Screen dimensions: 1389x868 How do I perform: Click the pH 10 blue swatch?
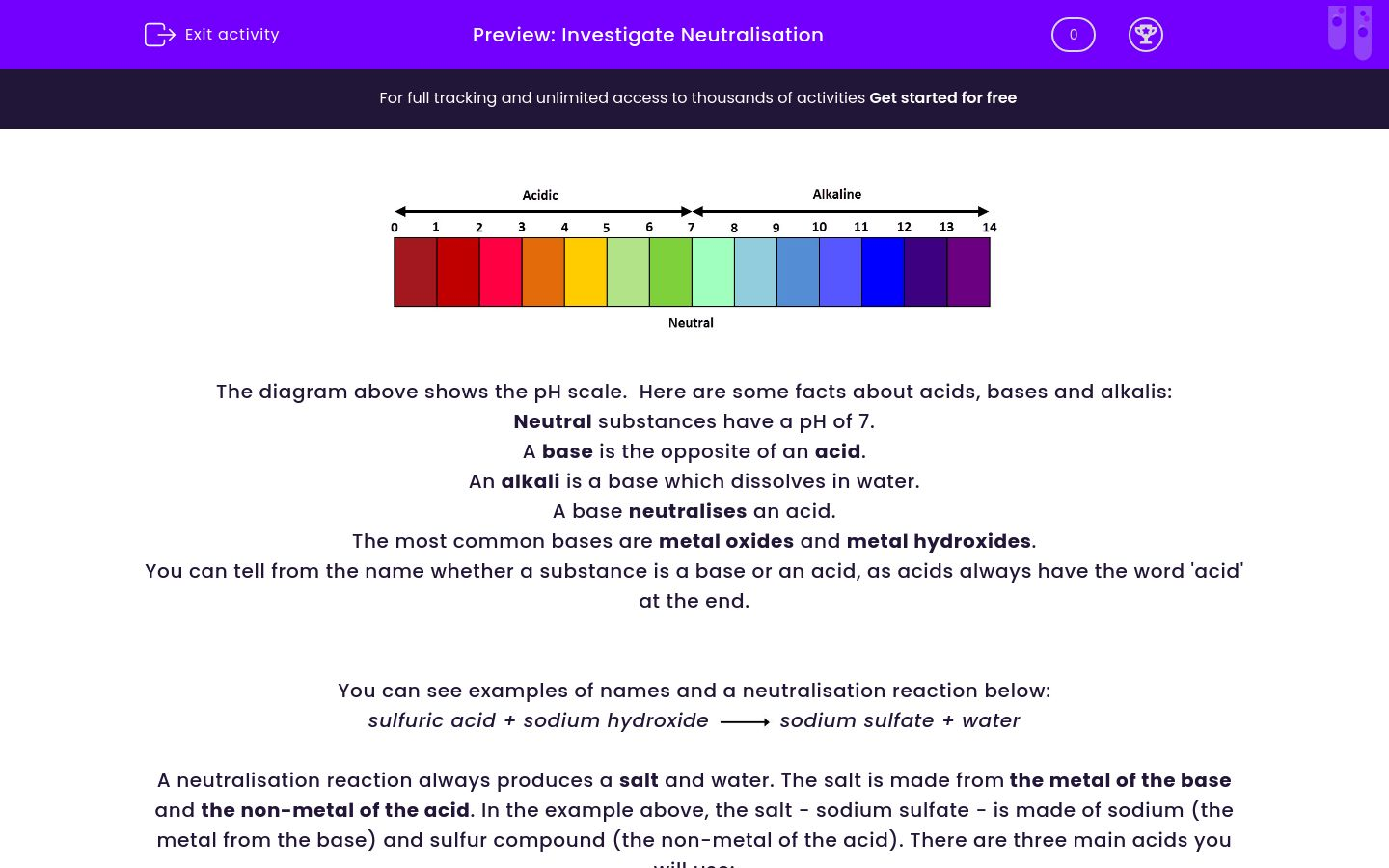click(x=839, y=271)
